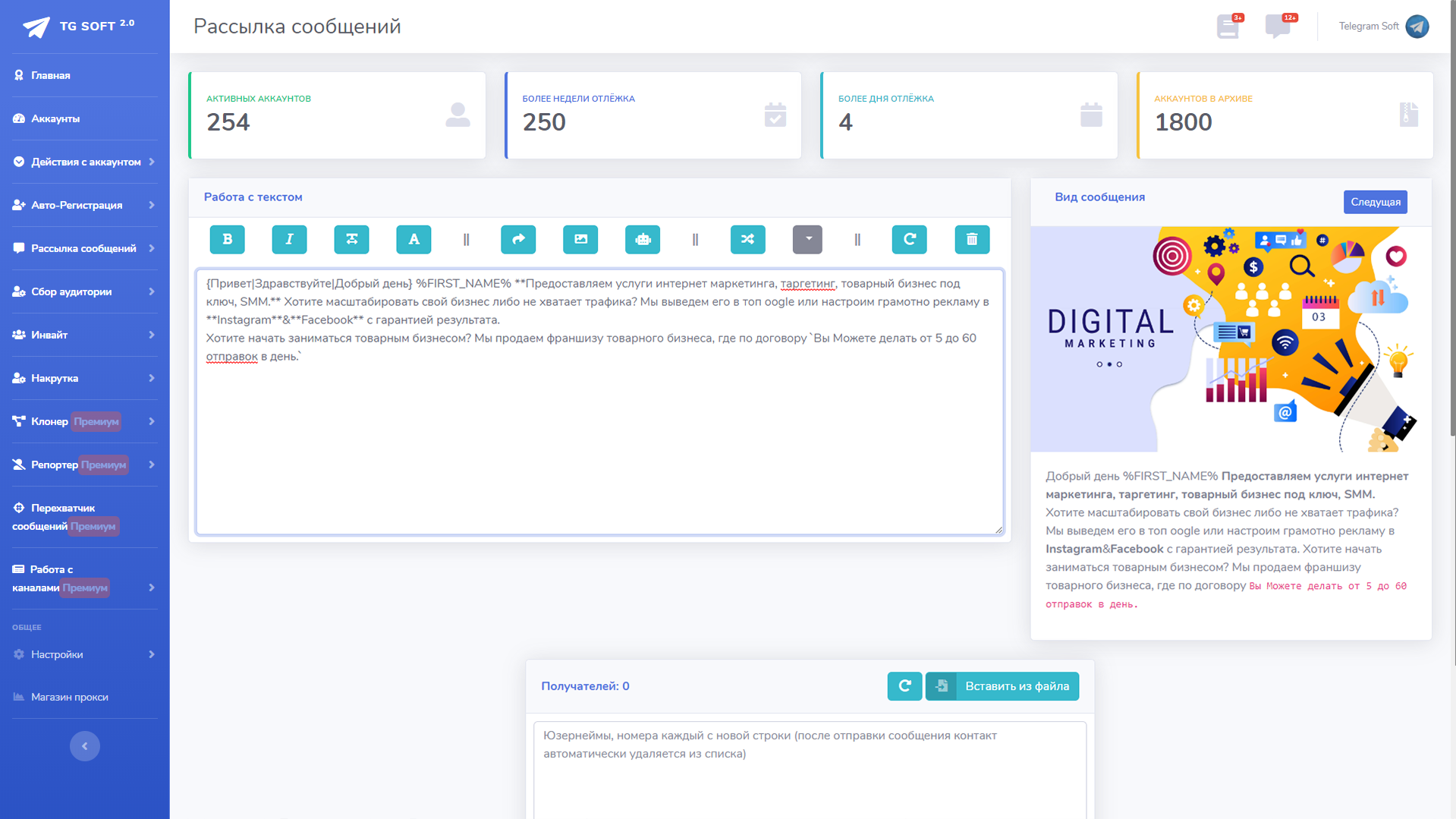Screen dimensions: 1456x819
Task: Apply italic formatting to text
Action: point(289,239)
